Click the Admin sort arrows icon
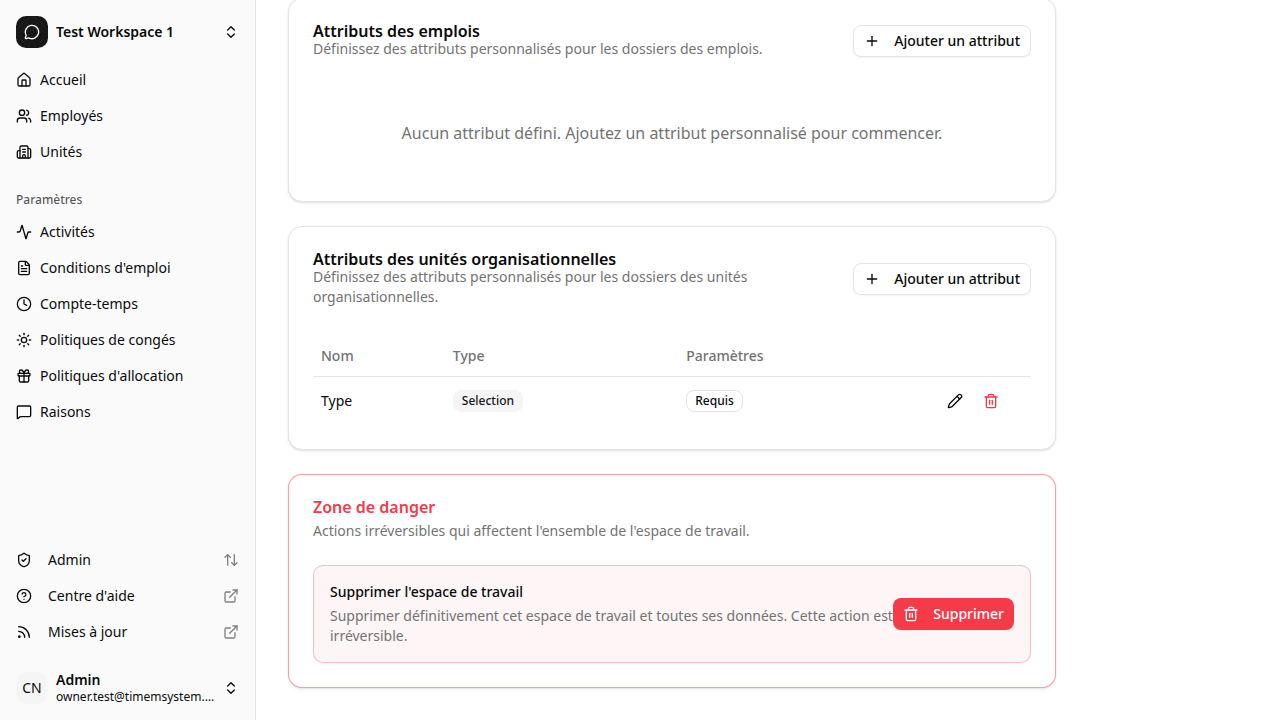The height and width of the screenshot is (720, 1280). (x=231, y=560)
